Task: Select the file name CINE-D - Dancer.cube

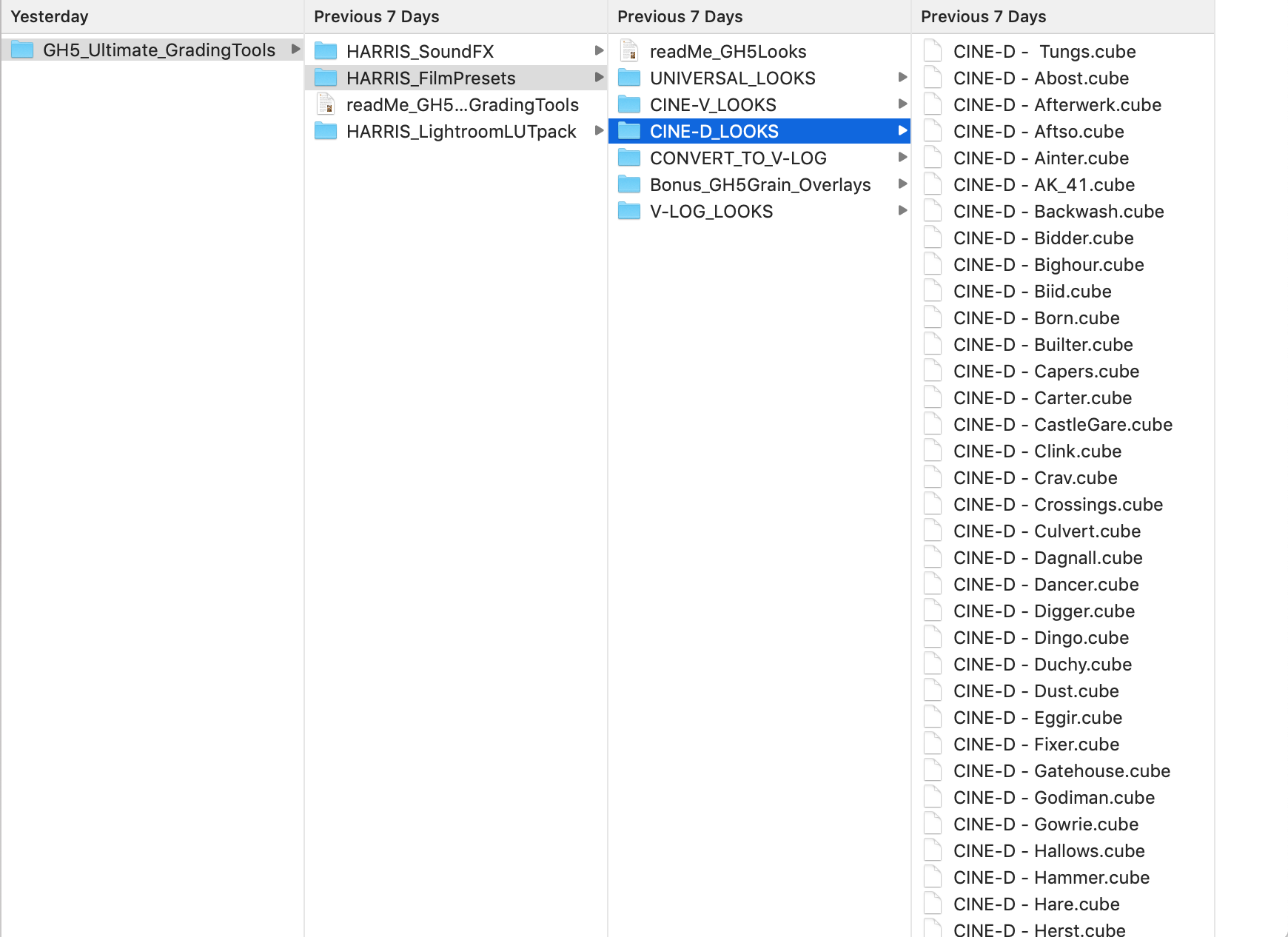Action: [1046, 585]
